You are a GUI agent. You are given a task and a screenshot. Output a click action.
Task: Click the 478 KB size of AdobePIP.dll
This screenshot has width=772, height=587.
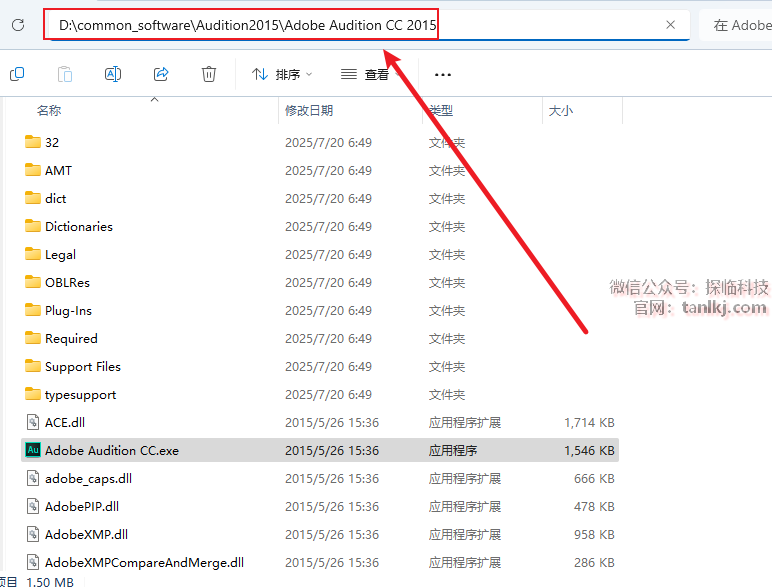pyautogui.click(x=594, y=507)
